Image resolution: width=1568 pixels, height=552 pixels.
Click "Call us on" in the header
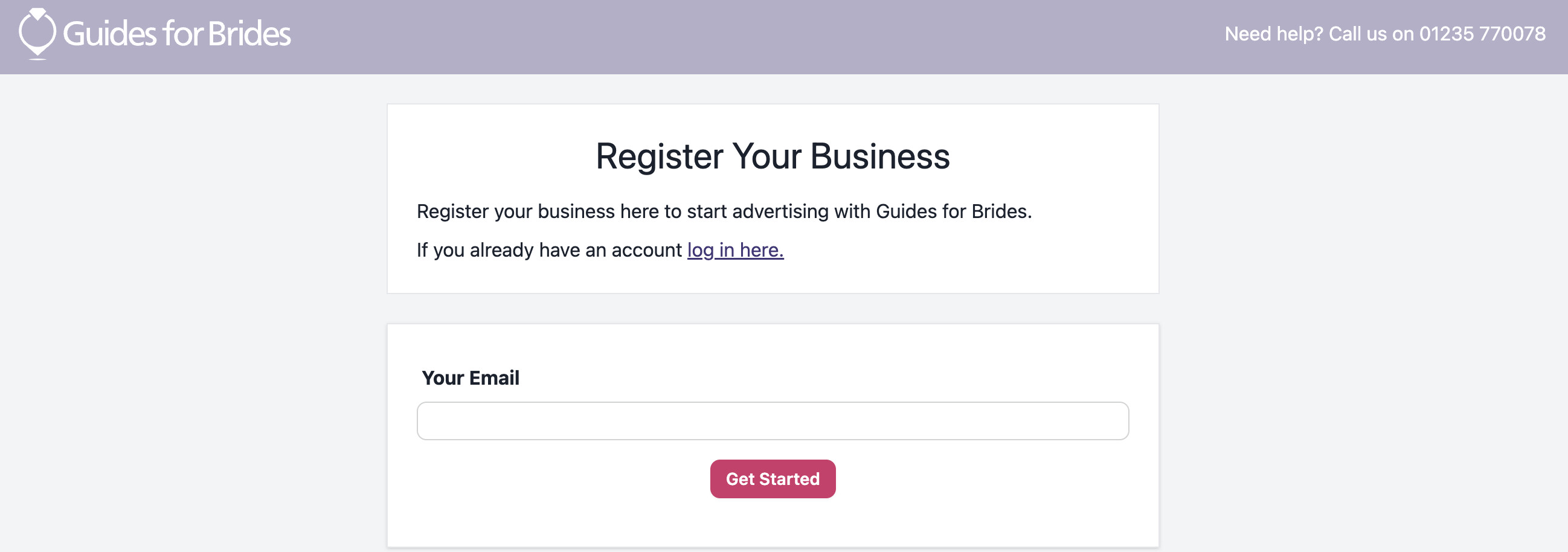pos(1370,34)
